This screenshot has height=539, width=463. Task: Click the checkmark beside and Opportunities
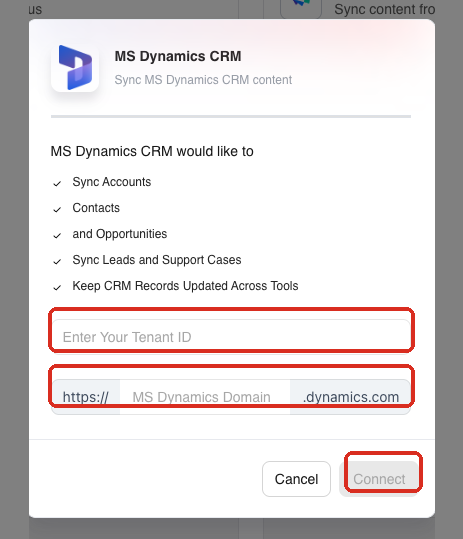click(57, 235)
